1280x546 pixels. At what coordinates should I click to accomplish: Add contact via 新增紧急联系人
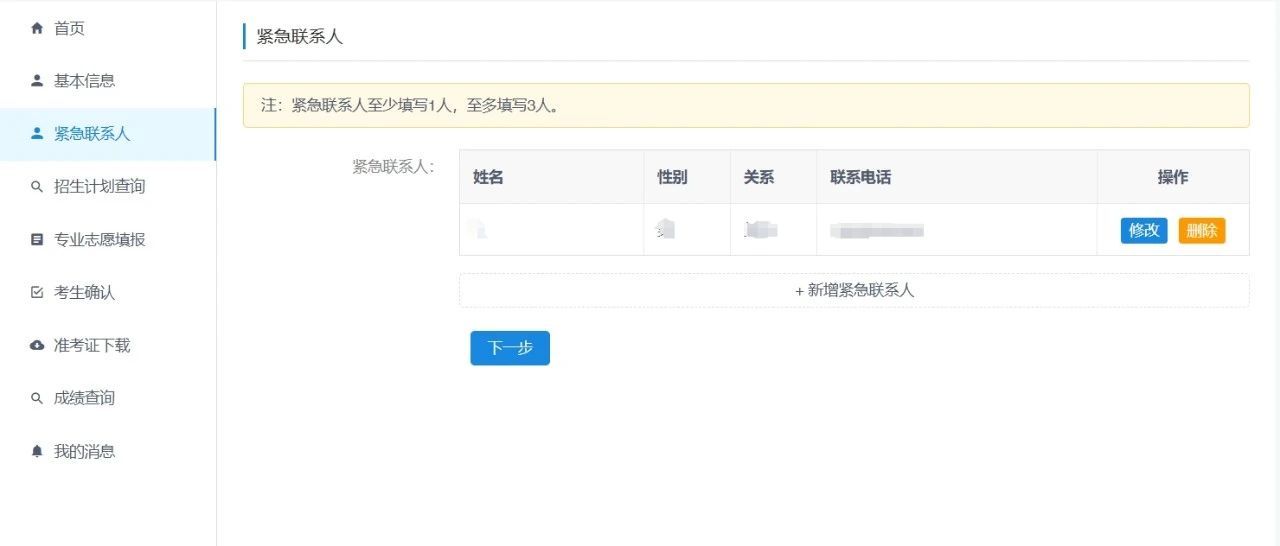(854, 291)
